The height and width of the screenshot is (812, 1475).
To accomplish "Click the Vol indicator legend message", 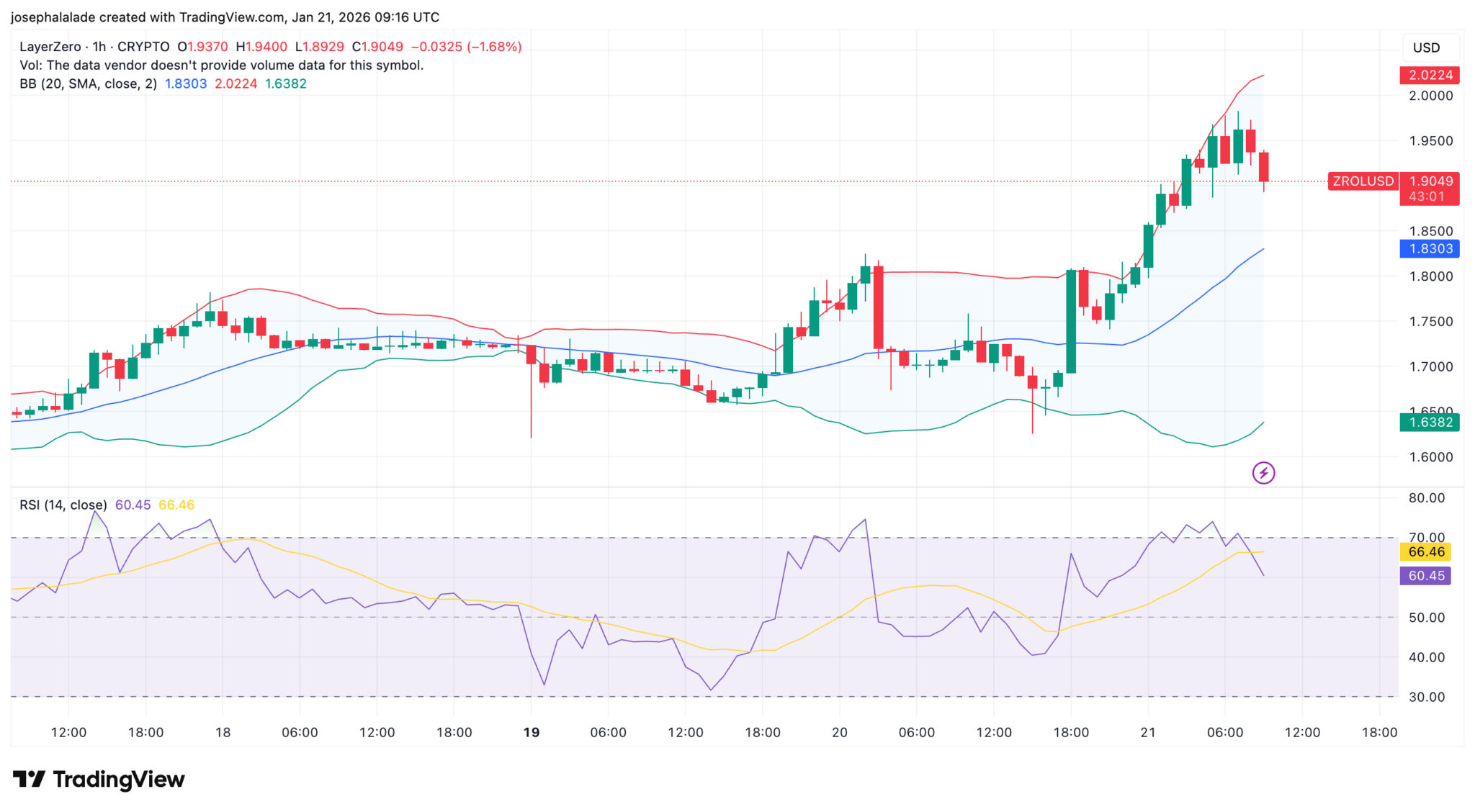I will click(x=221, y=66).
